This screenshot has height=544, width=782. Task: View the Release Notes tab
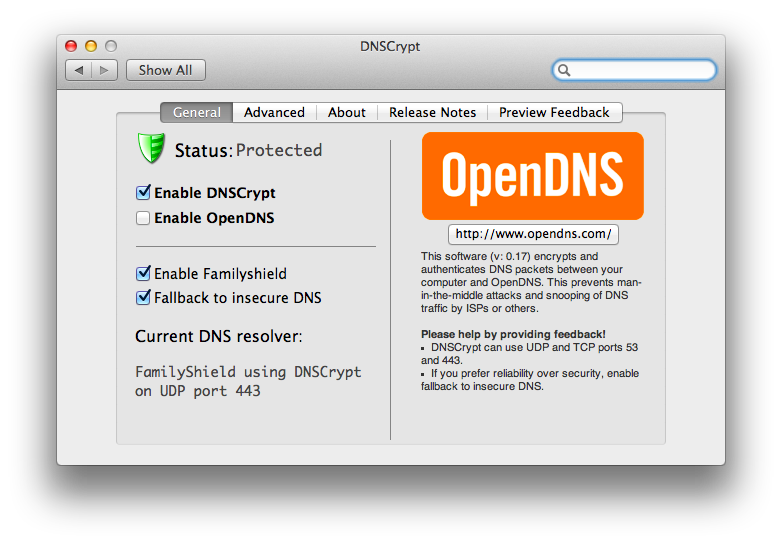point(432,112)
